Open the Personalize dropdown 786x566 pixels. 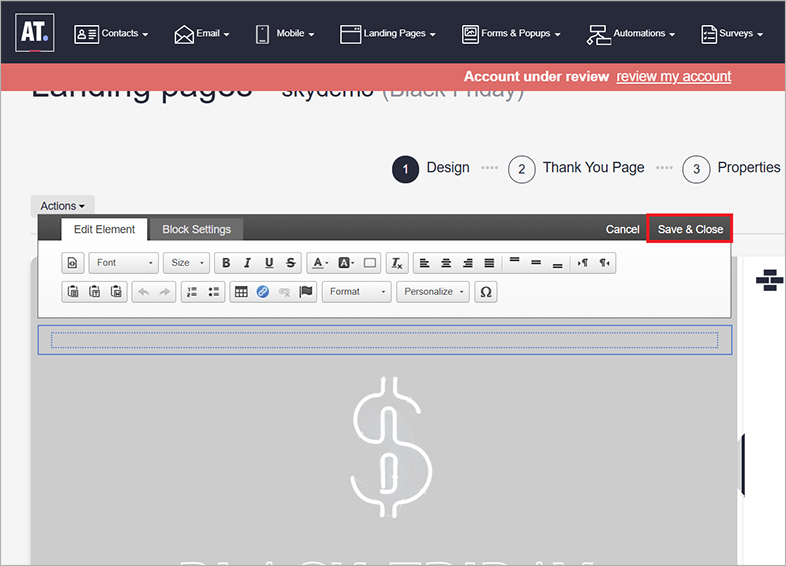pyautogui.click(x=434, y=292)
